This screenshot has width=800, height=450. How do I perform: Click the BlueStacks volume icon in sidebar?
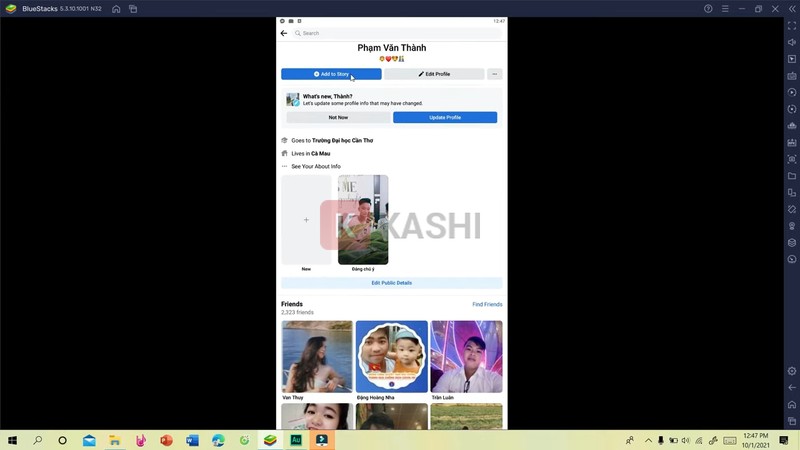(792, 42)
